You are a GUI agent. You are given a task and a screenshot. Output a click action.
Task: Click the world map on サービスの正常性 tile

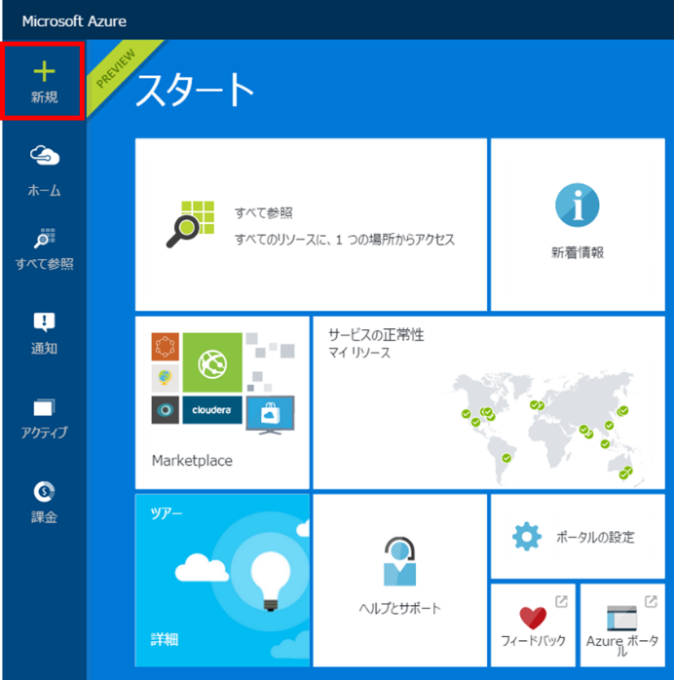544,427
